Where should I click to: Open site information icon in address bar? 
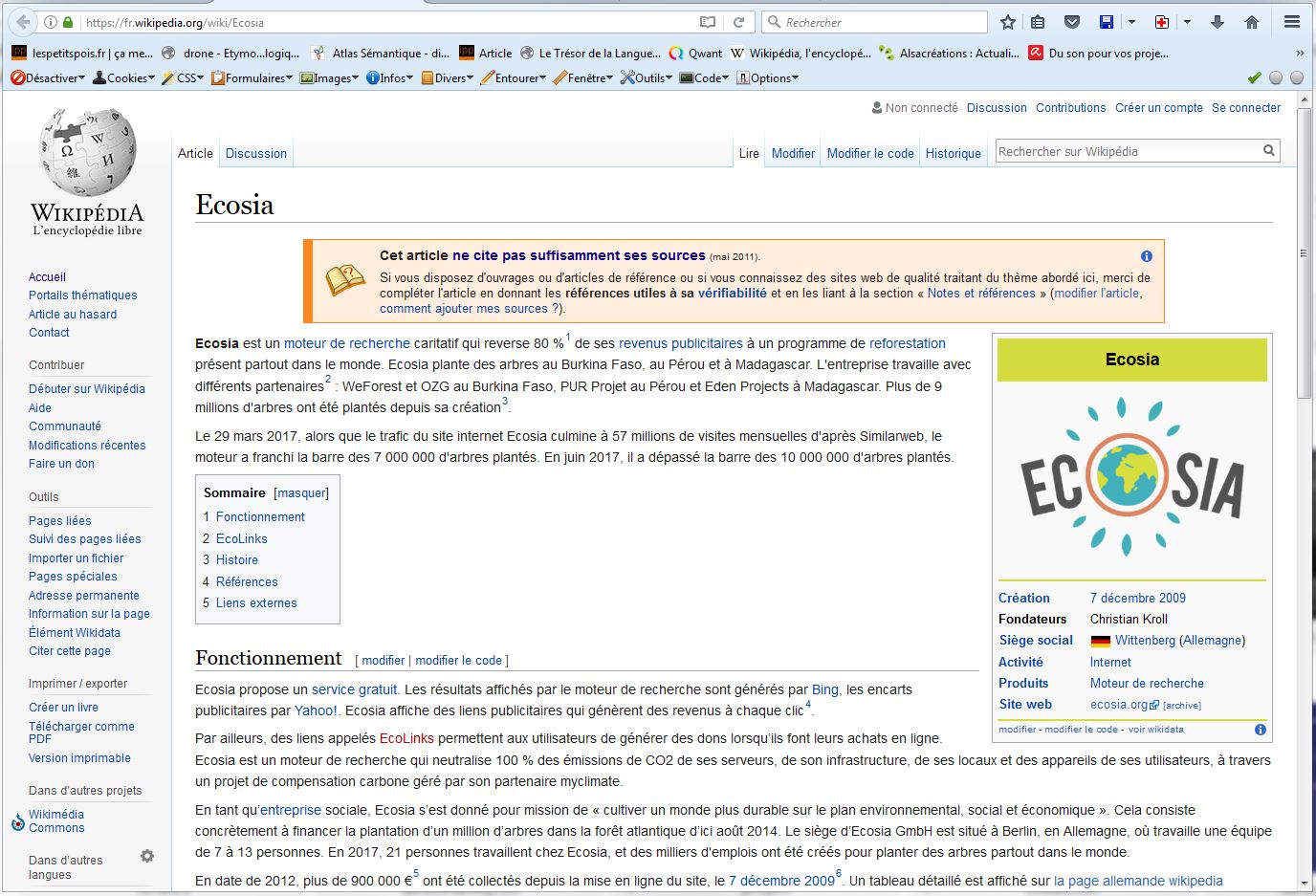tap(52, 22)
